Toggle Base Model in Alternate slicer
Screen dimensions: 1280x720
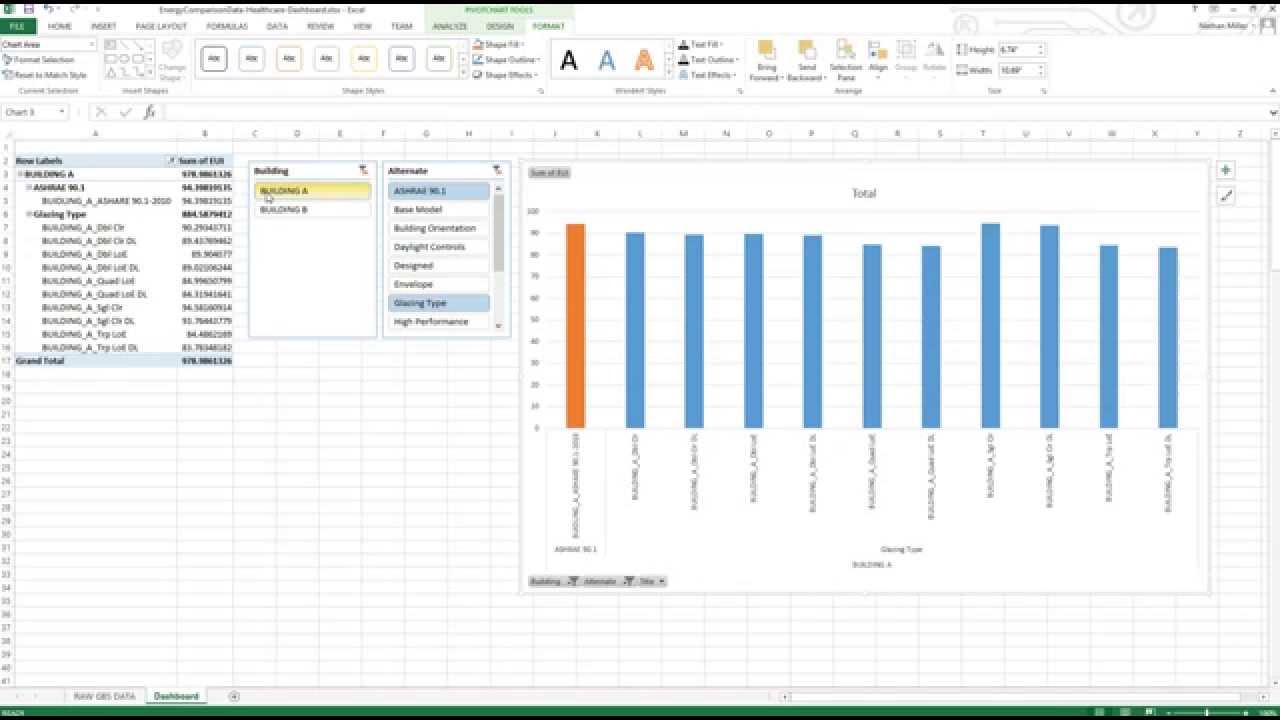437,209
